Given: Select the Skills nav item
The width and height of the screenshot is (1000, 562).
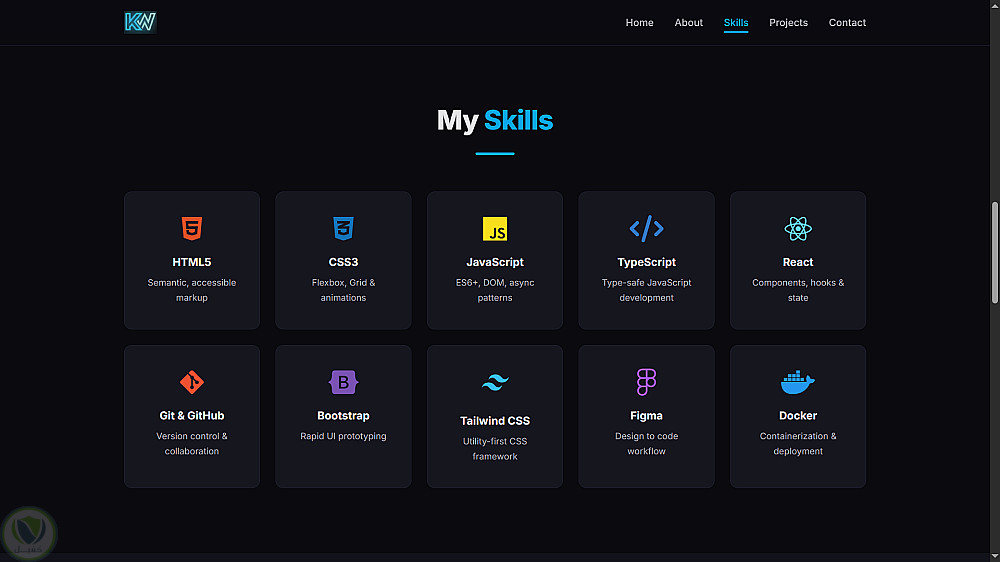Looking at the screenshot, I should pyautogui.click(x=736, y=22).
